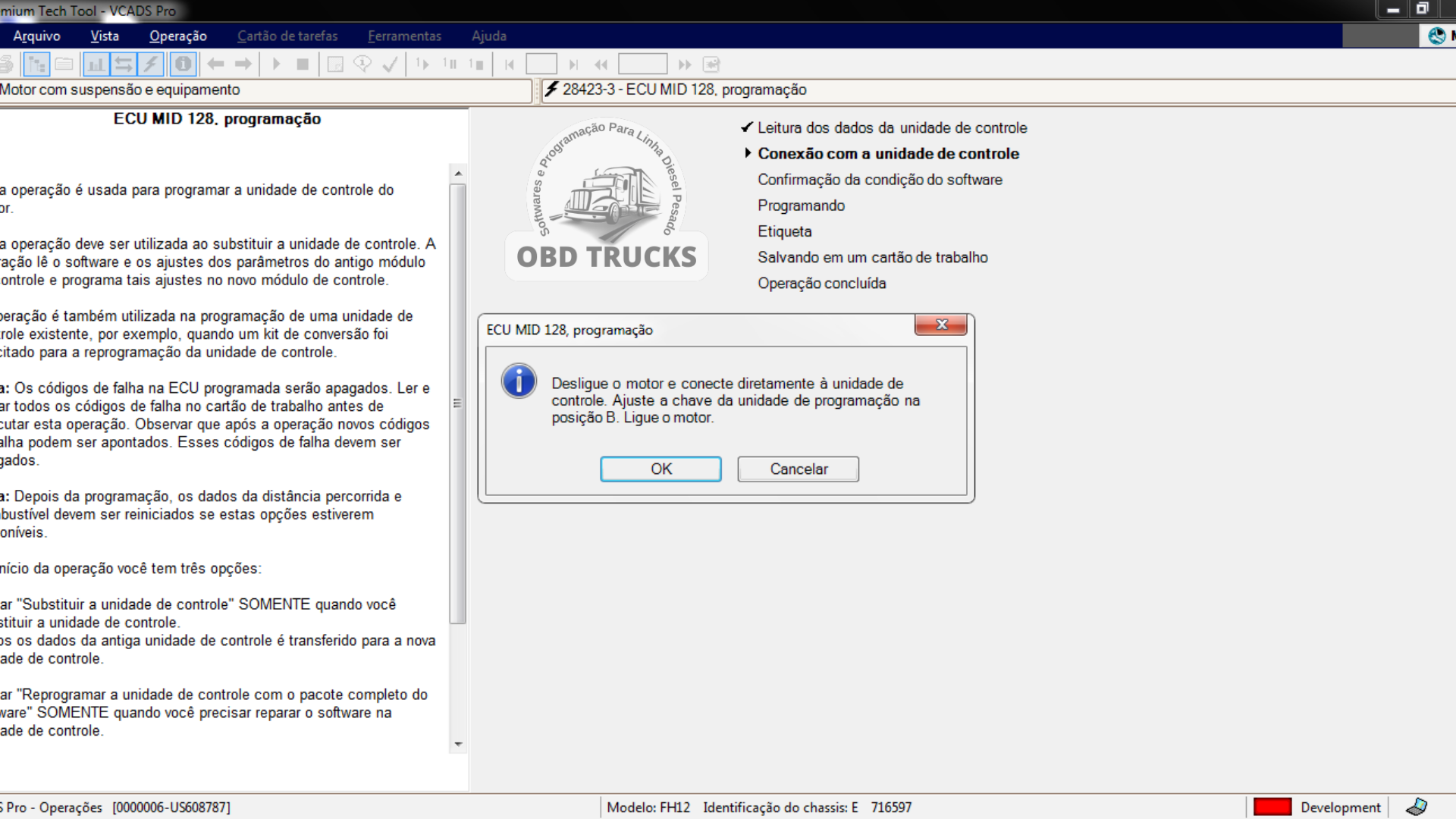The image size is (1456, 819).
Task: Click the splitter grip beside scrollbar
Action: (x=457, y=403)
